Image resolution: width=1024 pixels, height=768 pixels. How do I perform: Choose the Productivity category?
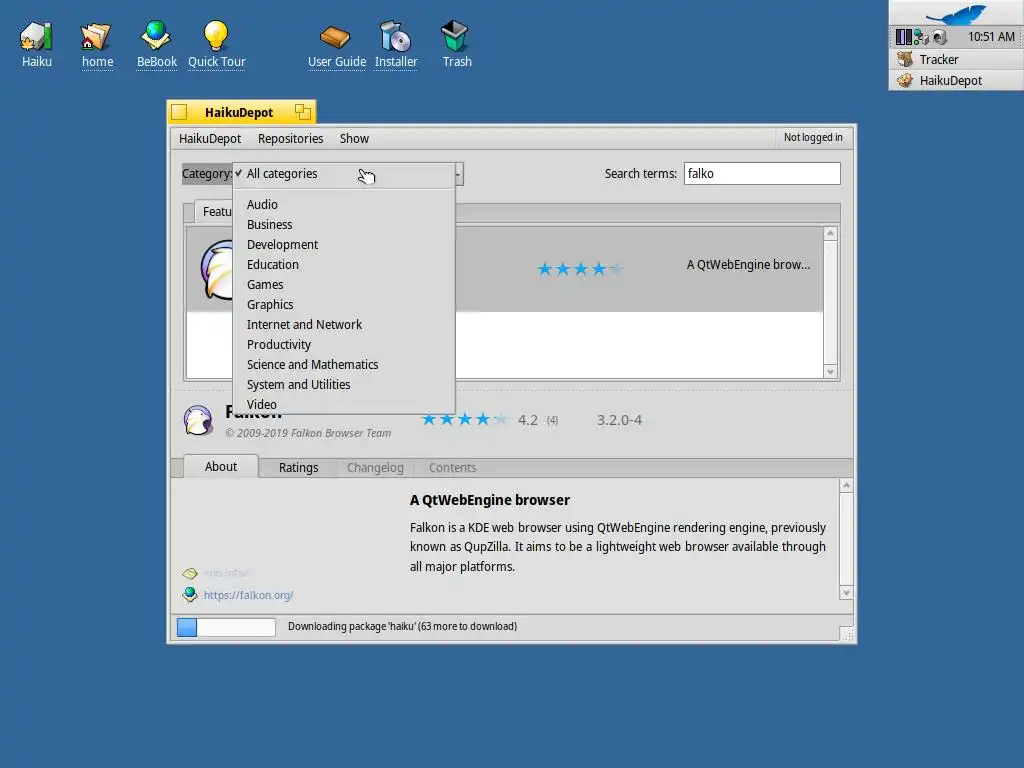344,345
